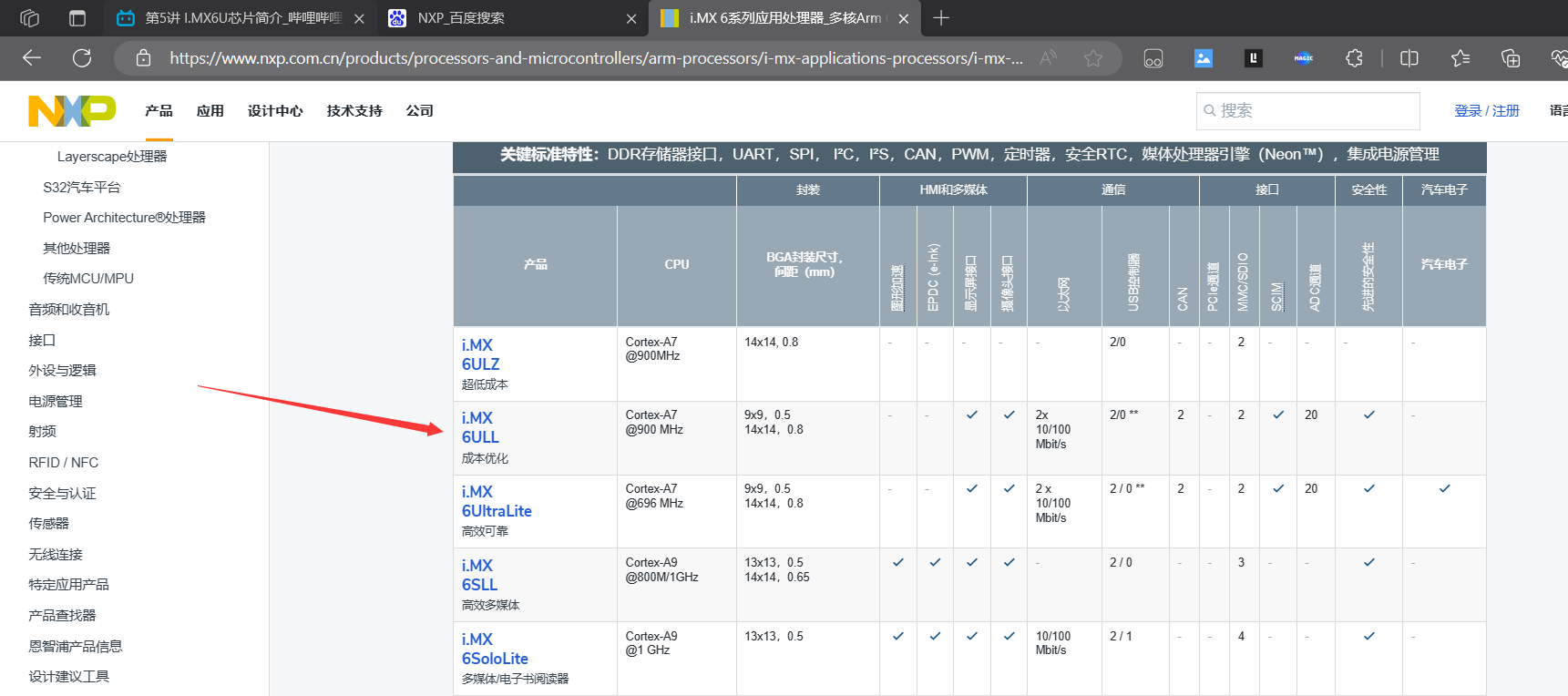1568x696 pixels.
Task: Select 音频和收音机 in sidebar
Action: (x=69, y=309)
